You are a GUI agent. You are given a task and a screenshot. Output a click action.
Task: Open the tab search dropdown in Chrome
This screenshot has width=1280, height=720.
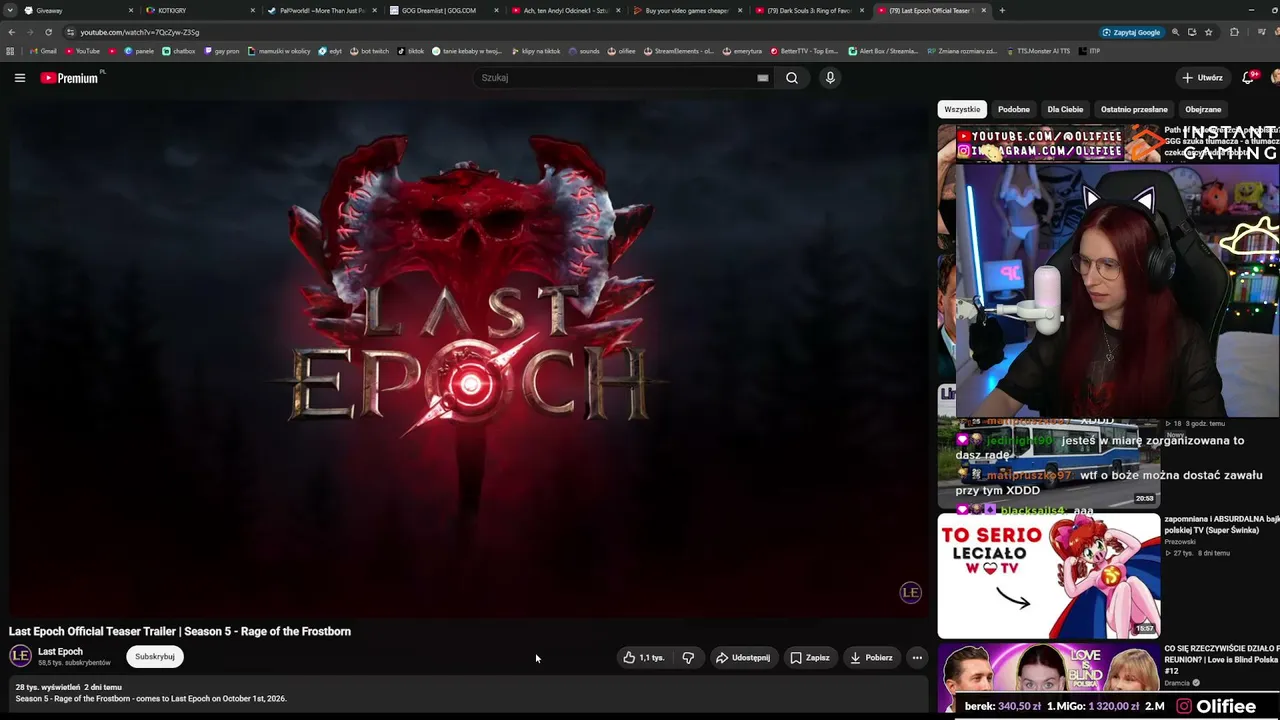pyautogui.click(x=10, y=10)
